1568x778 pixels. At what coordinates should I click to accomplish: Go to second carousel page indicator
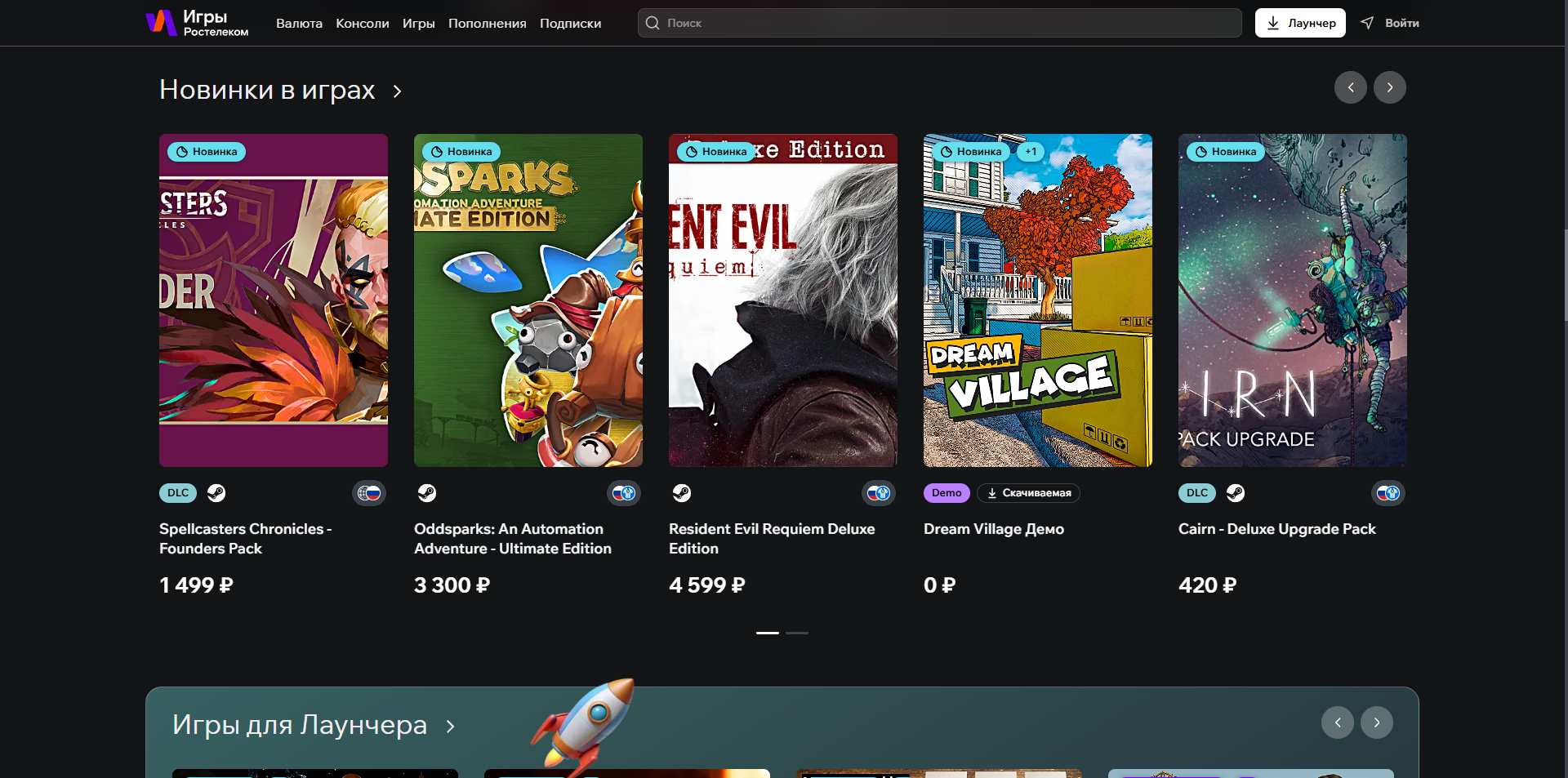pos(797,633)
